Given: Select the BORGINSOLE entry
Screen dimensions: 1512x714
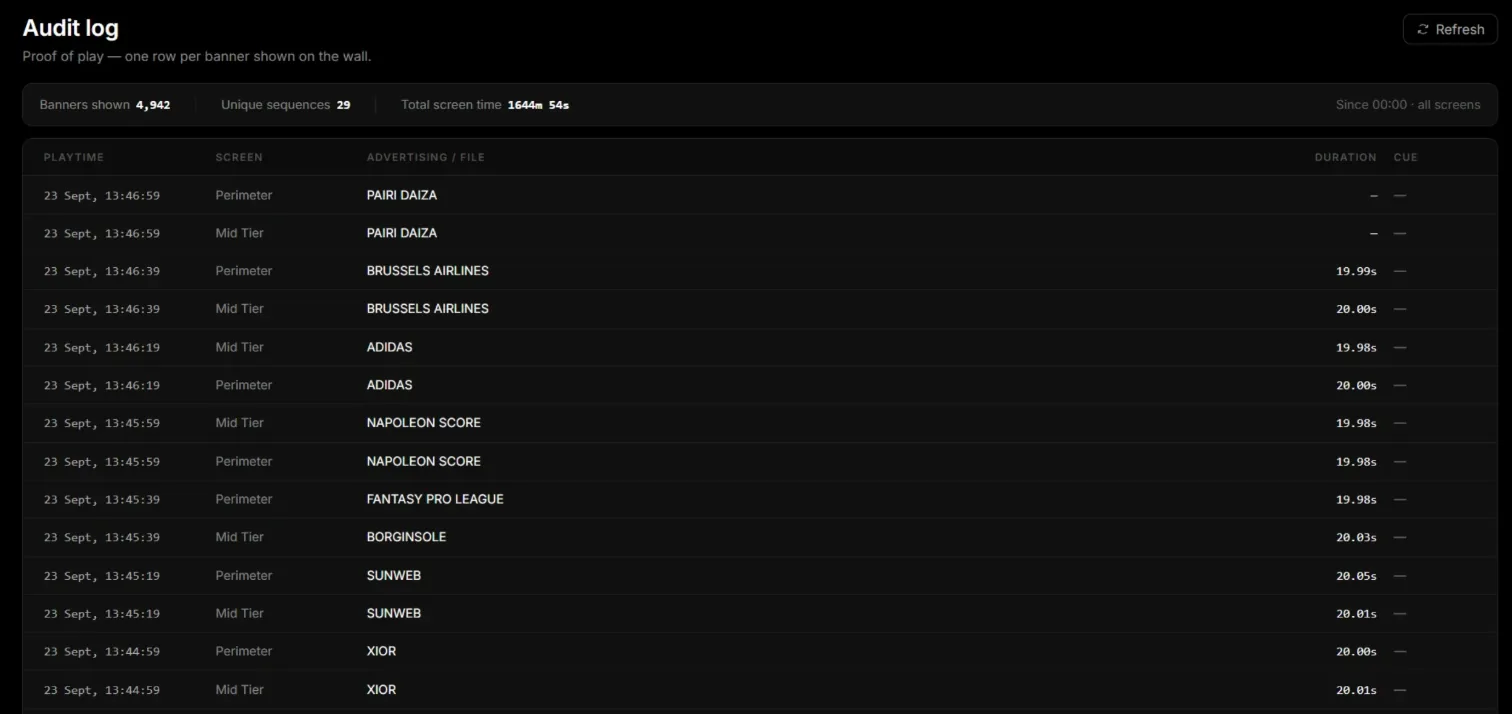Looking at the screenshot, I should (407, 537).
